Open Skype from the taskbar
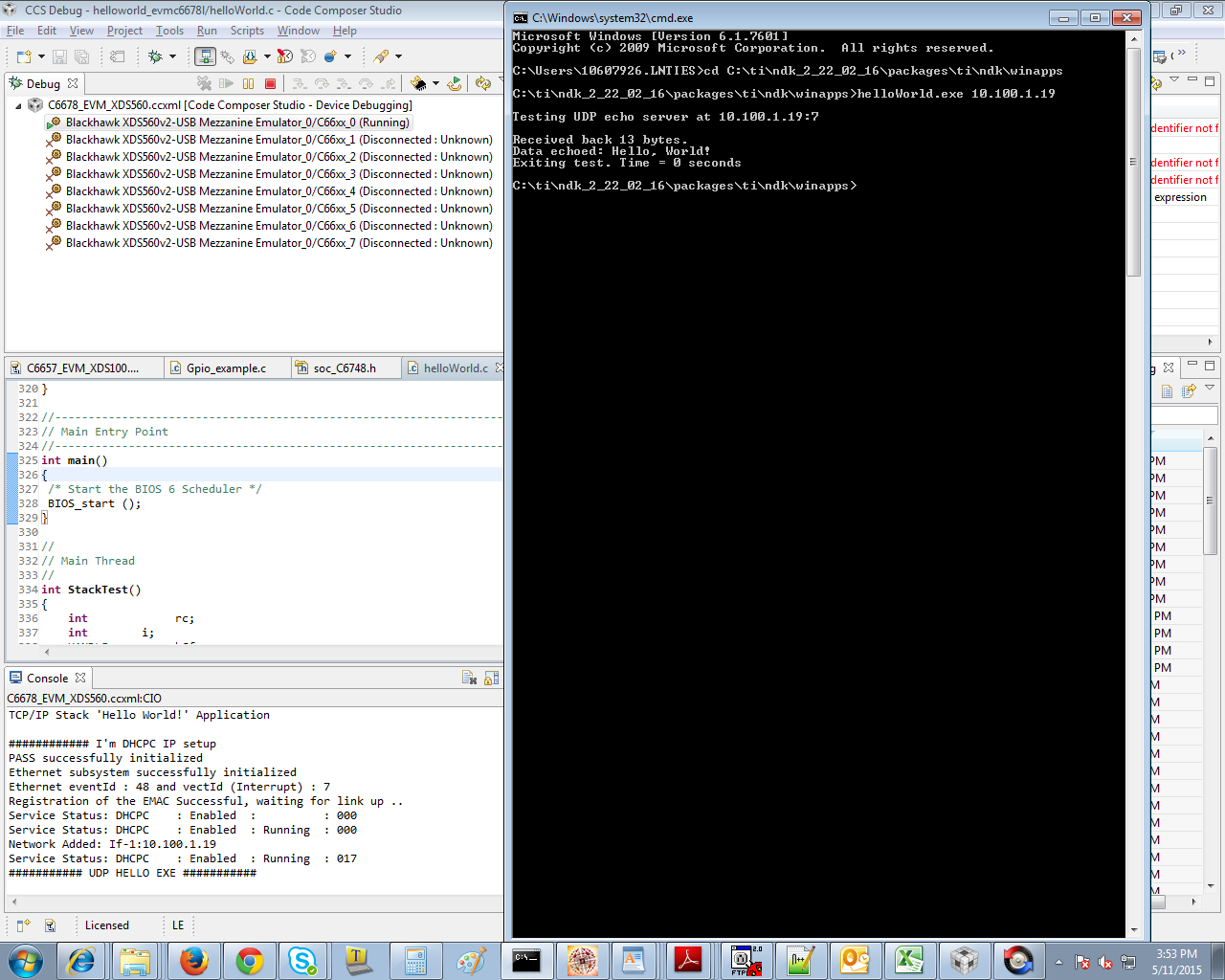1225x980 pixels. (303, 960)
